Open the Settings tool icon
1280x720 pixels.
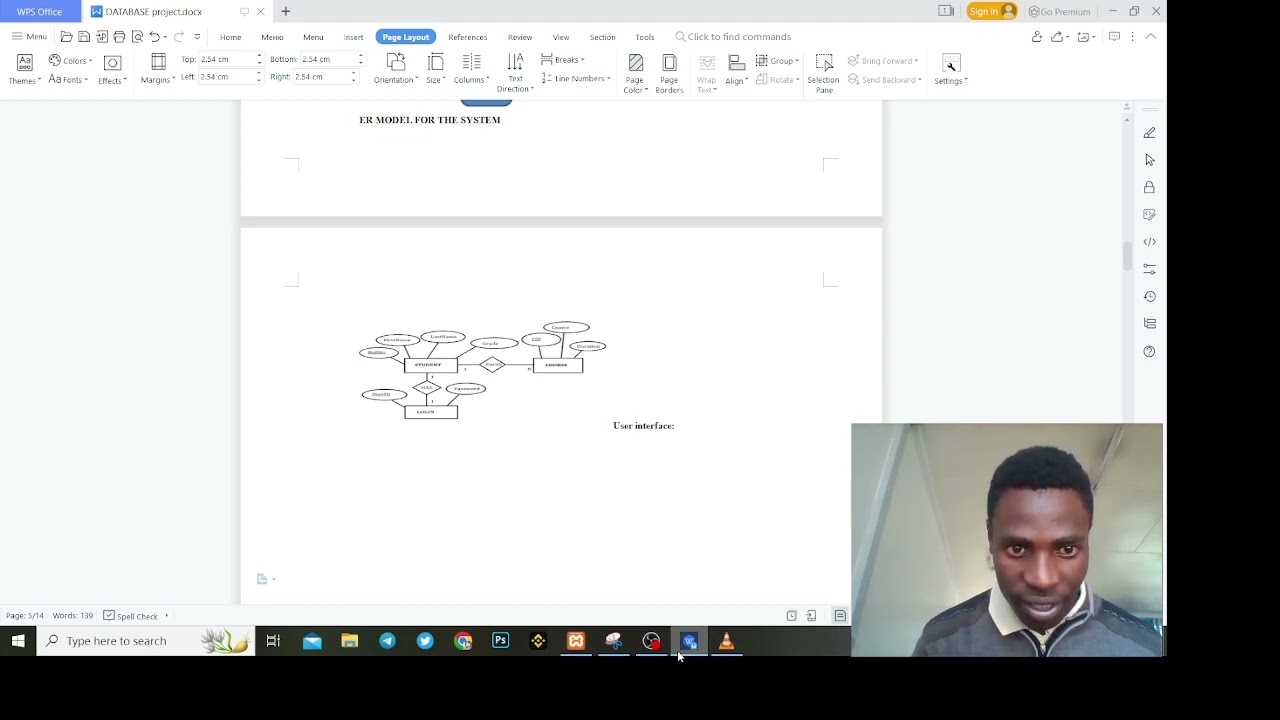tap(951, 63)
